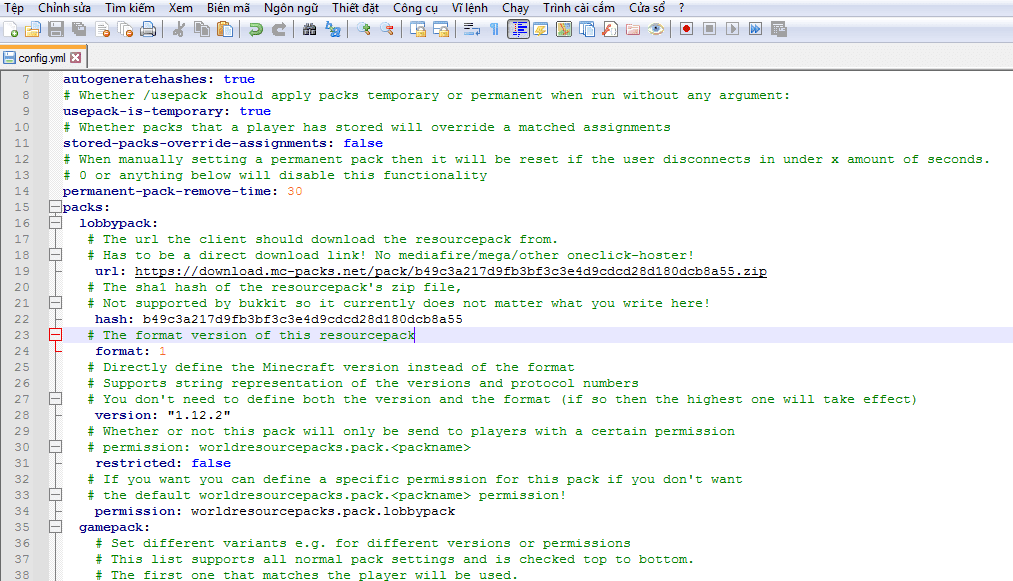
Task: Collapse fold marker at line 33
Action: click(56, 496)
